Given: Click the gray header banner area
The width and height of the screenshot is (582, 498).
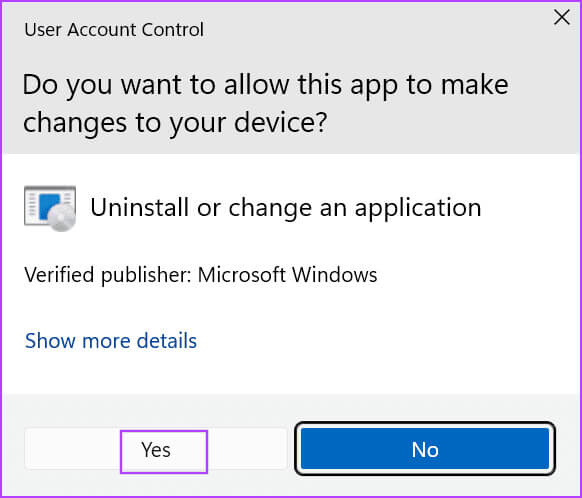Looking at the screenshot, I should [x=291, y=78].
